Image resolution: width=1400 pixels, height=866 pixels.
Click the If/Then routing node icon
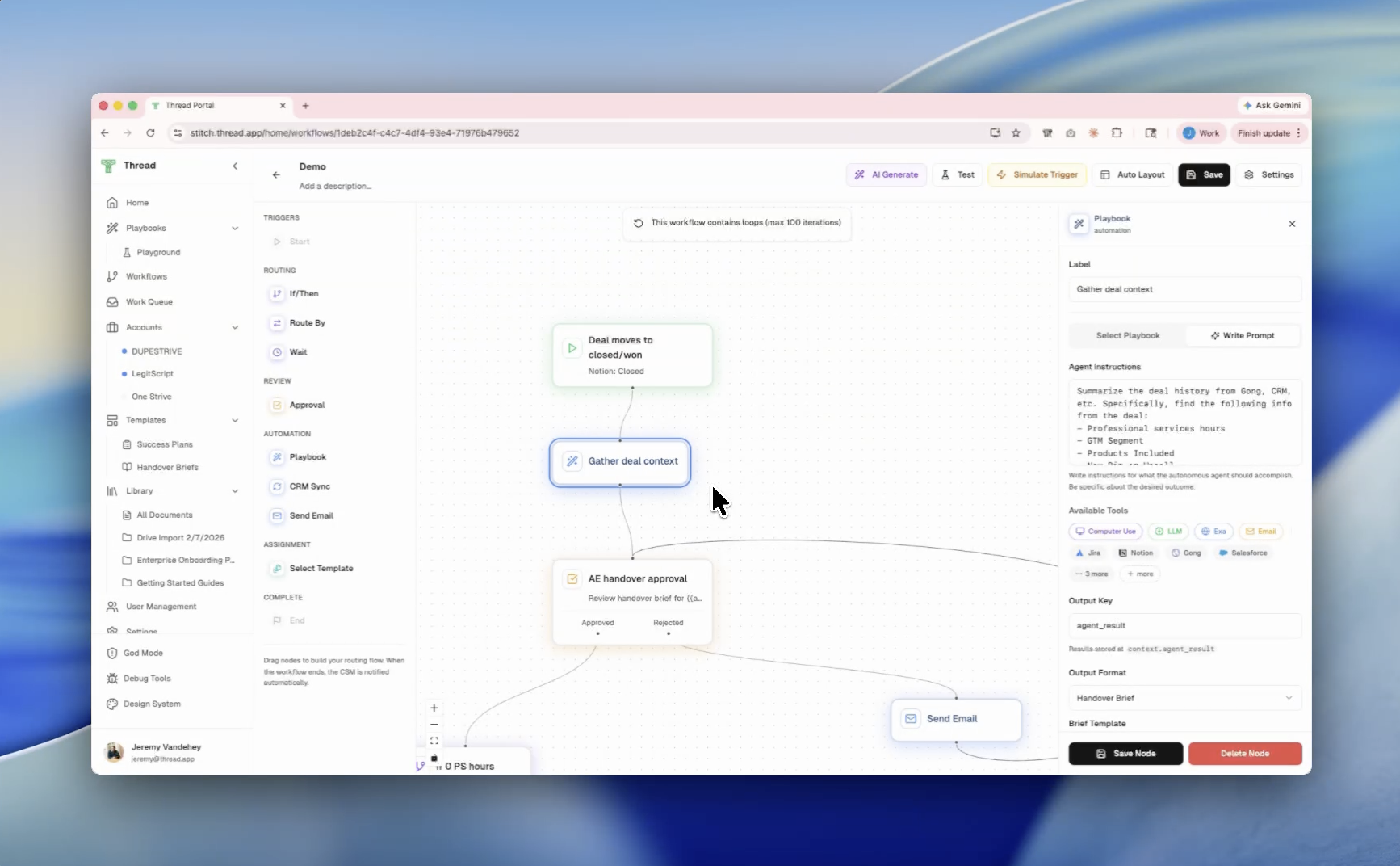(277, 294)
